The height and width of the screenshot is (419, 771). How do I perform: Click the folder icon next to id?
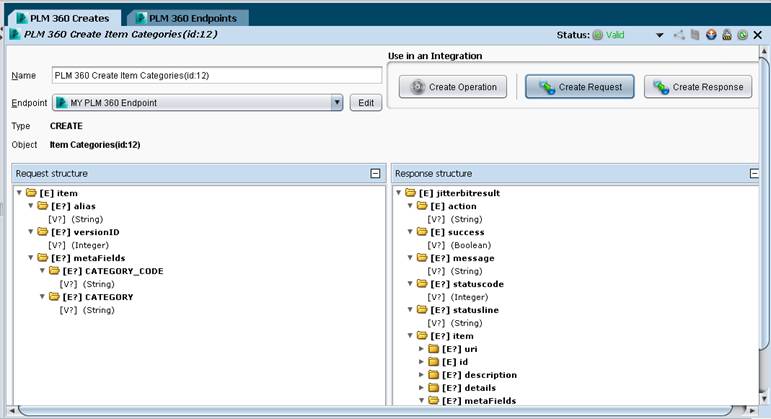433,361
